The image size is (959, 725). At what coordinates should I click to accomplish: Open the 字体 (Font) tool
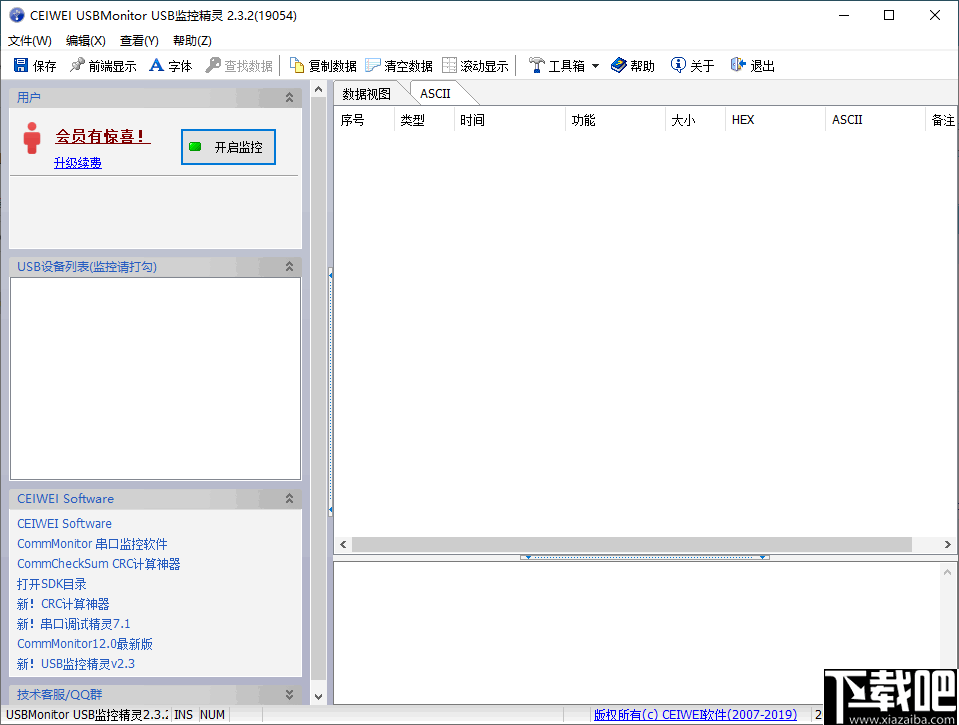tap(170, 65)
